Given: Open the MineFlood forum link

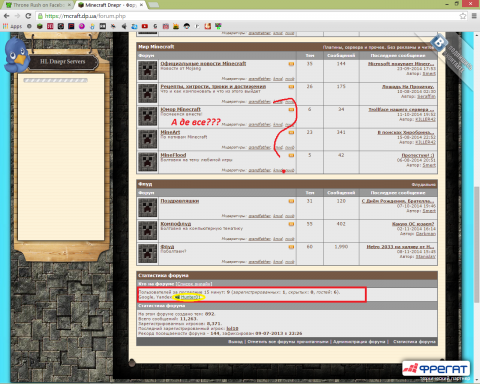Looking at the screenshot, I should 173,155.
